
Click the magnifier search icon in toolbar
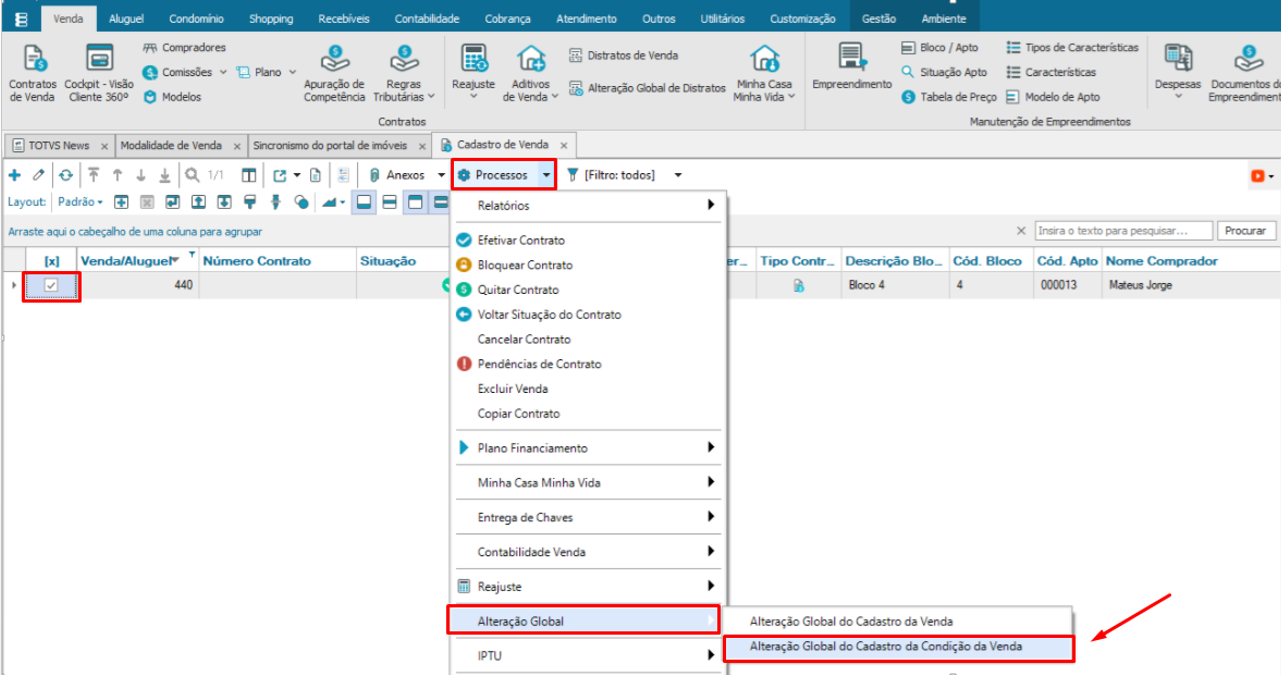click(192, 175)
